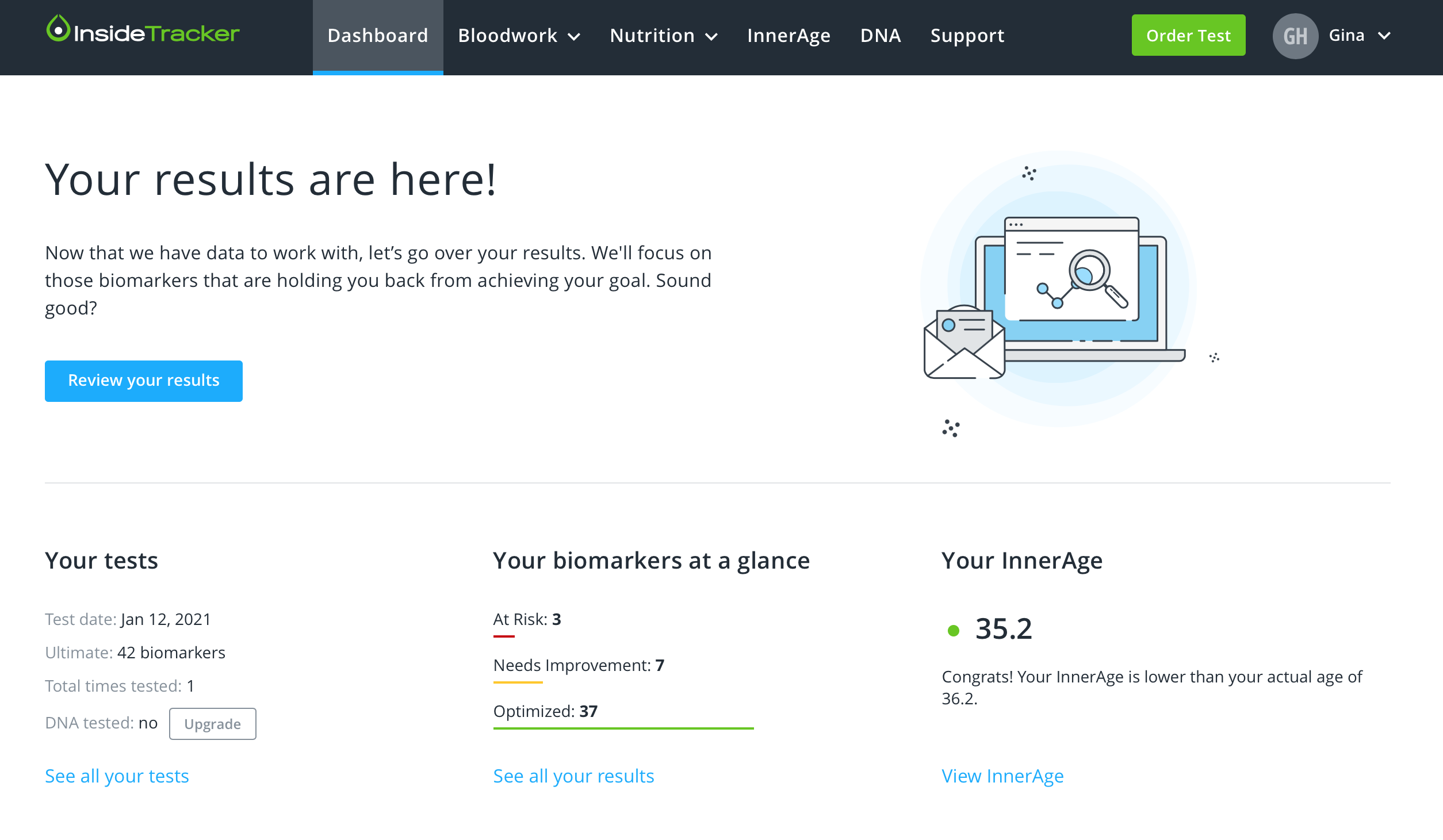The width and height of the screenshot is (1443, 840).
Task: Open See all your tests link
Action: [117, 776]
